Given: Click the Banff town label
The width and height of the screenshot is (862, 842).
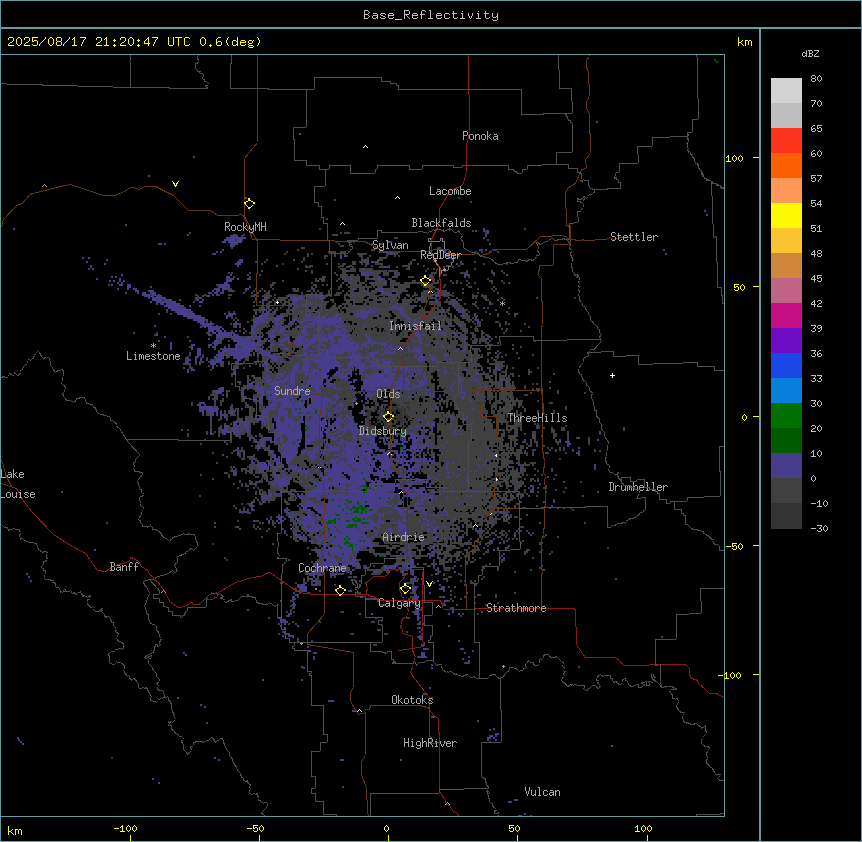Looking at the screenshot, I should (124, 567).
